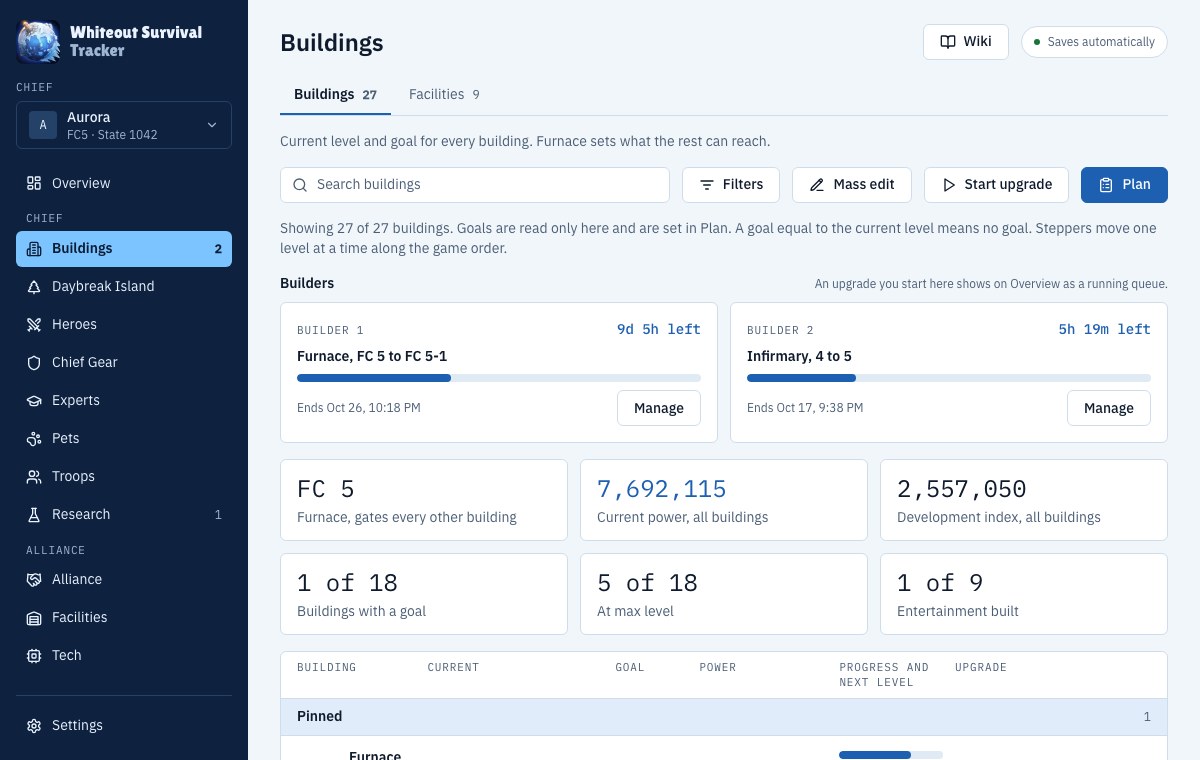Click the Overview grid icon

pyautogui.click(x=34, y=183)
